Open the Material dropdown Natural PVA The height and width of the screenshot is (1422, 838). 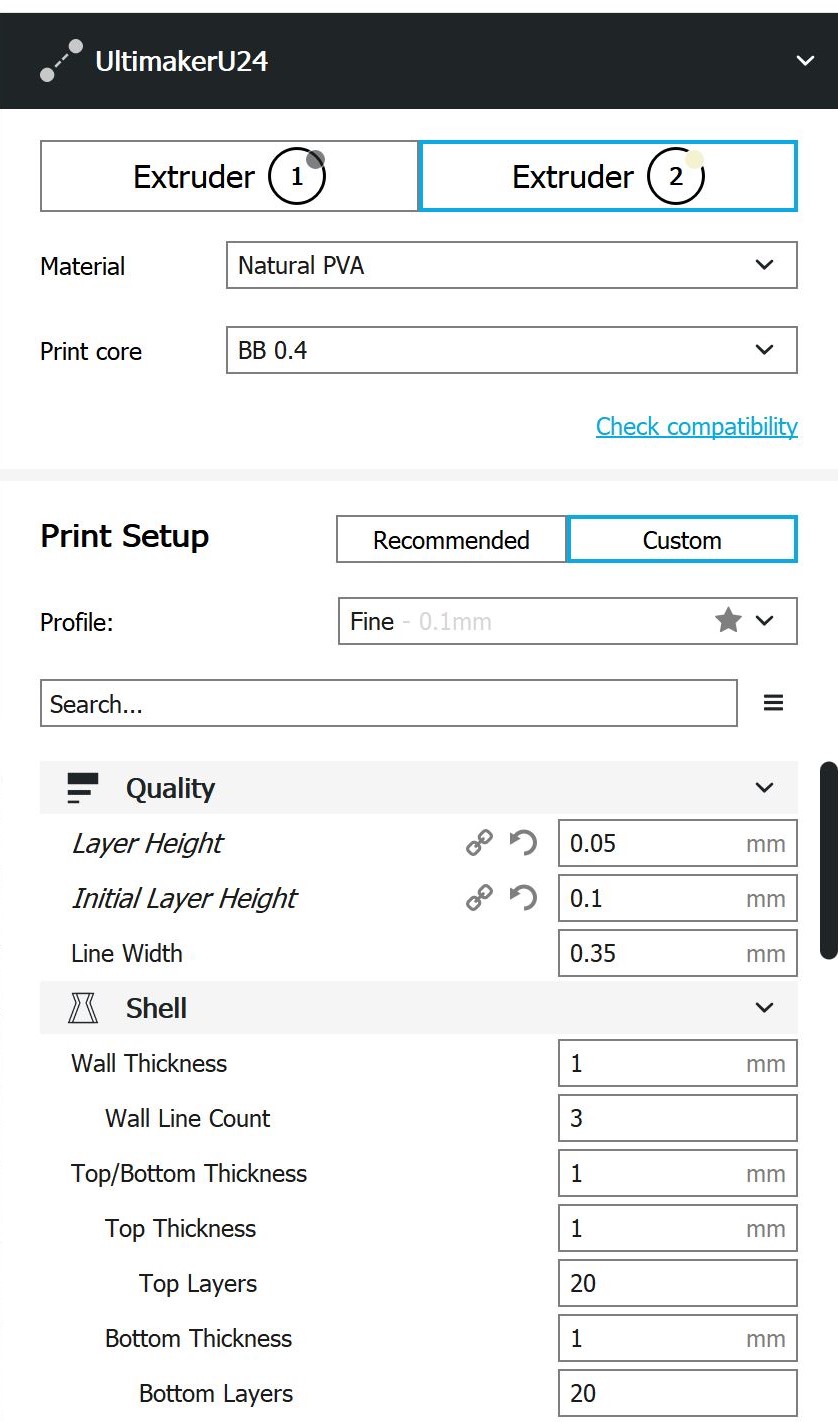click(x=511, y=265)
